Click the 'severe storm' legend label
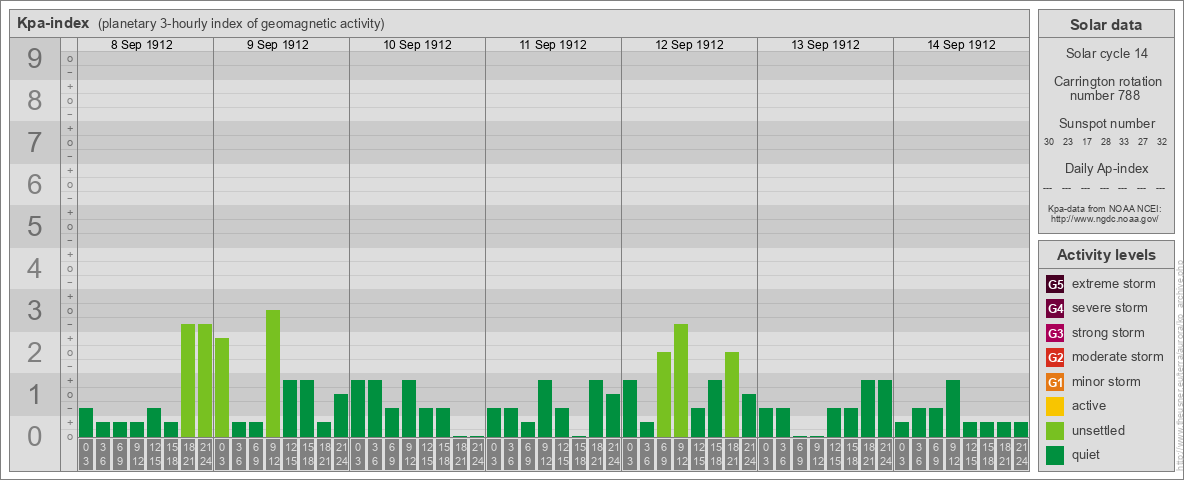This screenshot has width=1184, height=480. click(1109, 308)
